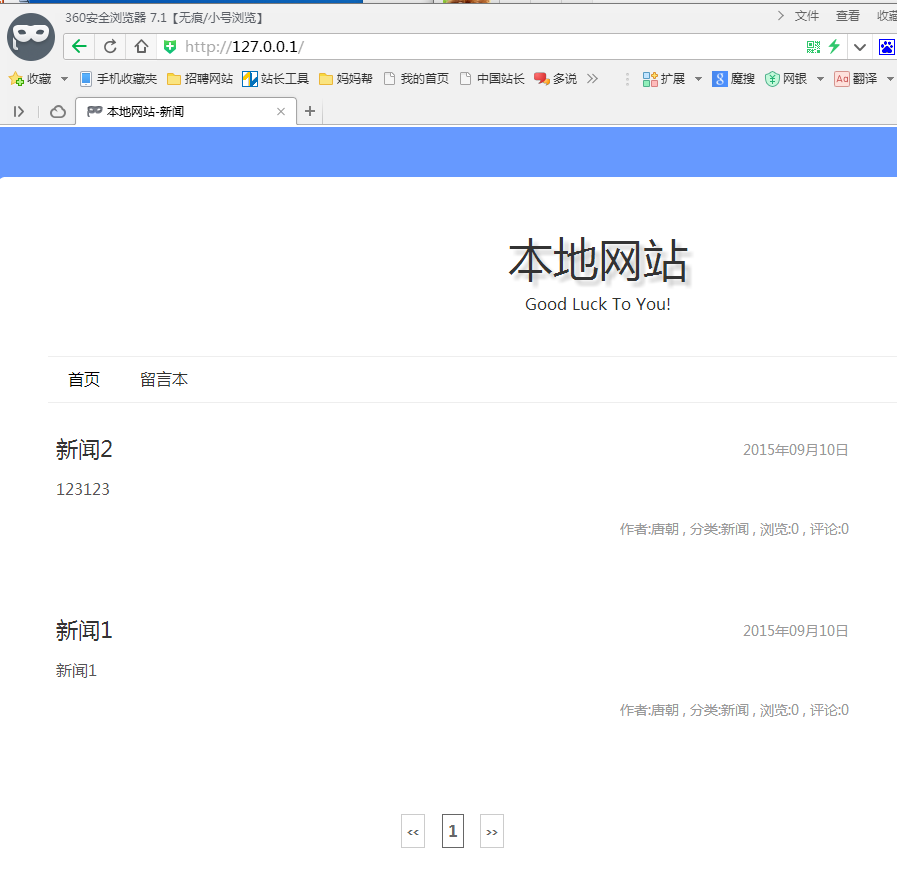
Task: Select page 1 in pagination
Action: tap(452, 831)
